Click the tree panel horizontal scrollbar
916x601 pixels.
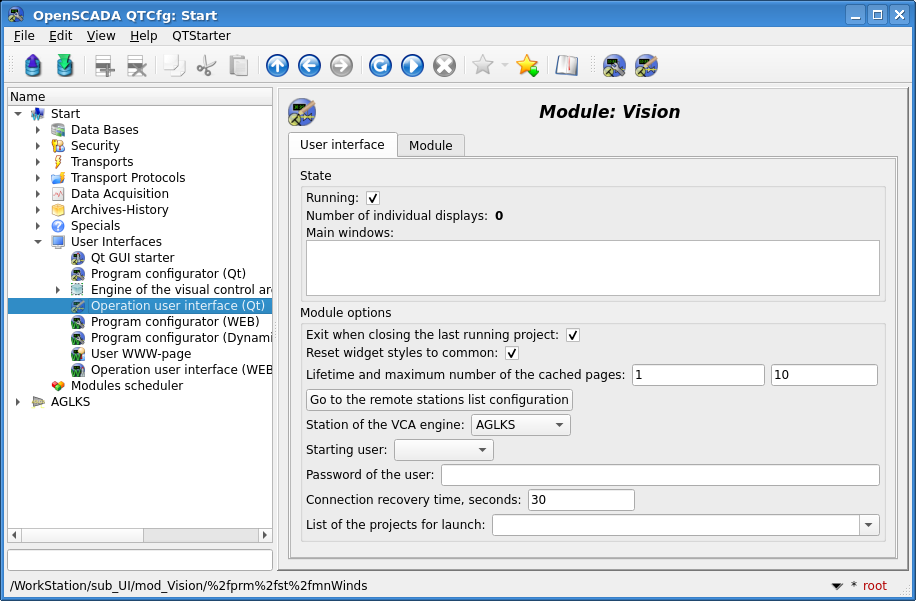coord(140,535)
